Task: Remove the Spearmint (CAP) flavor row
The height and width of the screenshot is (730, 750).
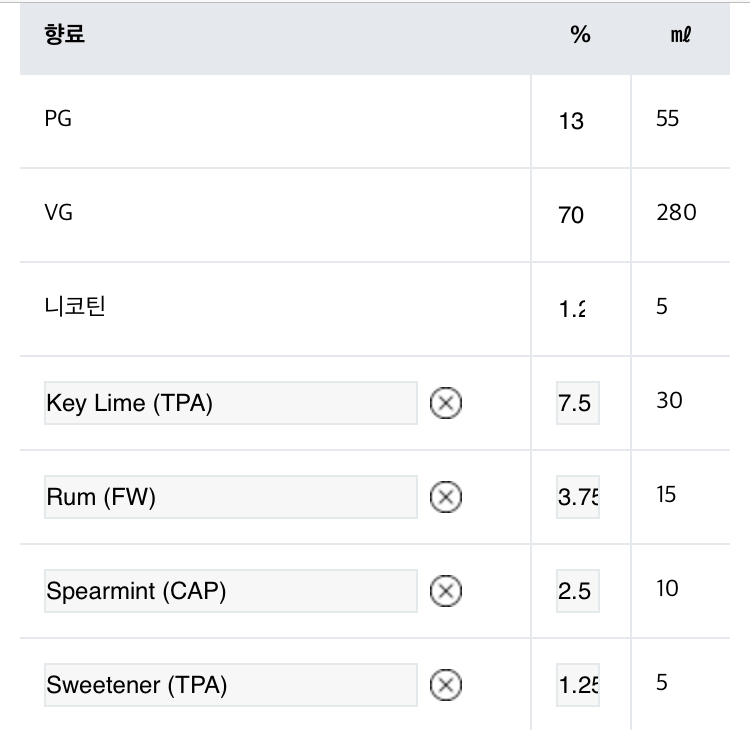Action: [445, 591]
